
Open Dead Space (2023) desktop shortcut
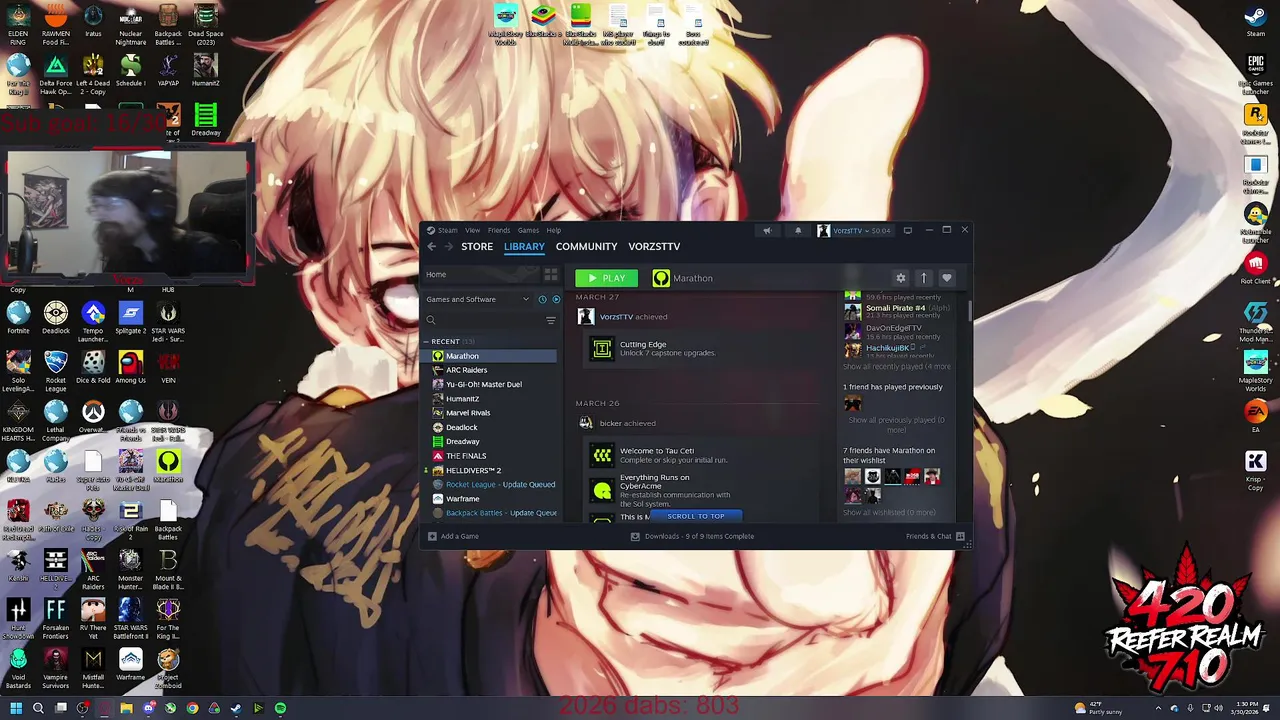(x=206, y=24)
